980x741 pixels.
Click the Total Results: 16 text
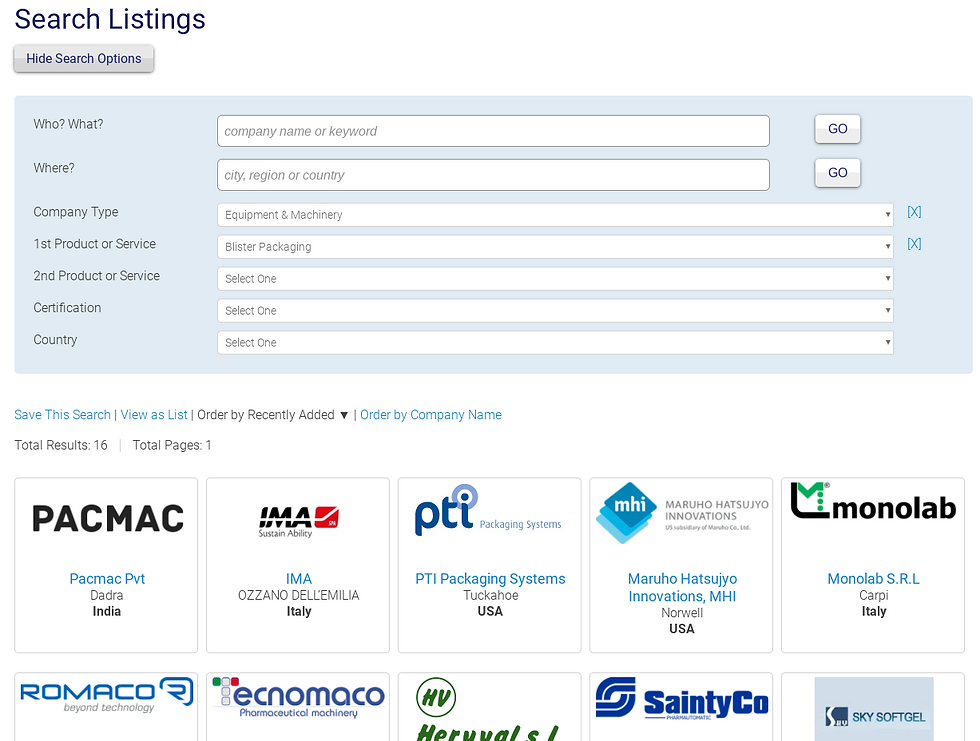point(61,445)
